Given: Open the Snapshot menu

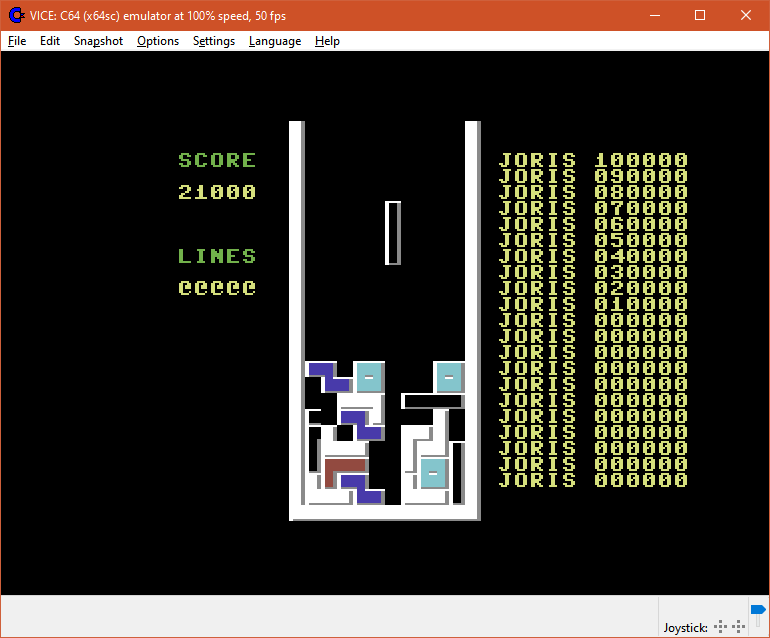Looking at the screenshot, I should click(98, 41).
